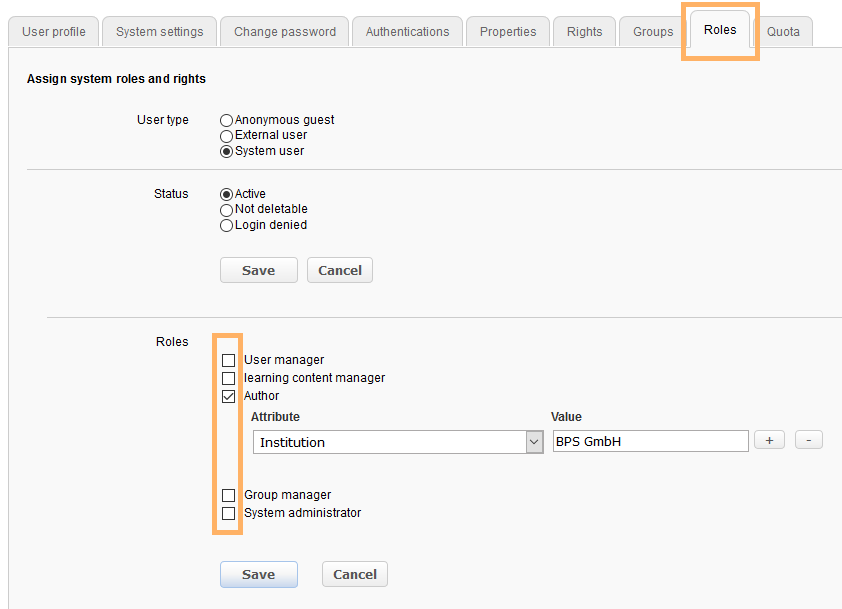Go to Change password tab

tap(285, 32)
